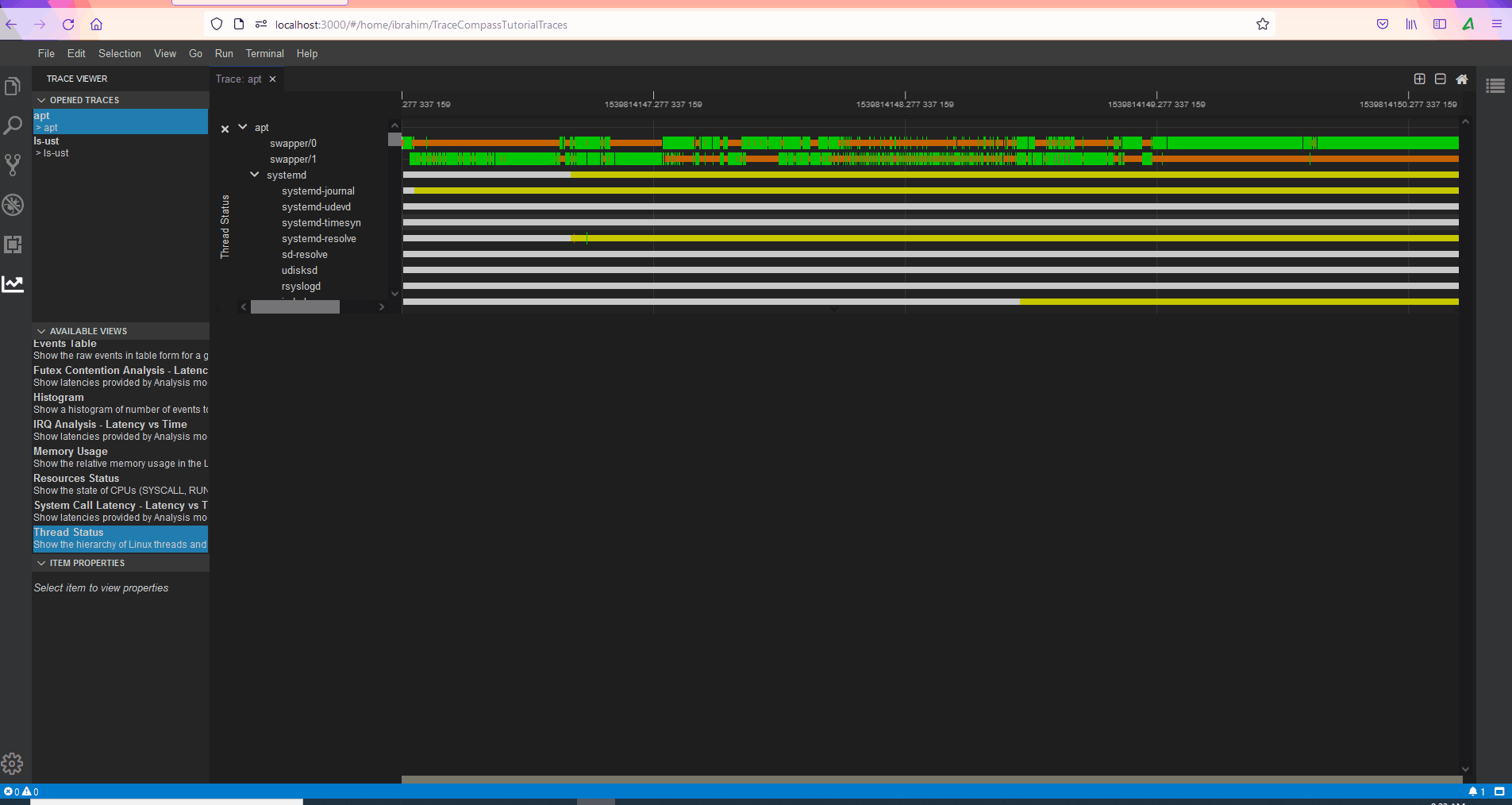Screen dimensions: 1512x805
Task: Open the Source Control sidebar icon
Action: [x=13, y=165]
